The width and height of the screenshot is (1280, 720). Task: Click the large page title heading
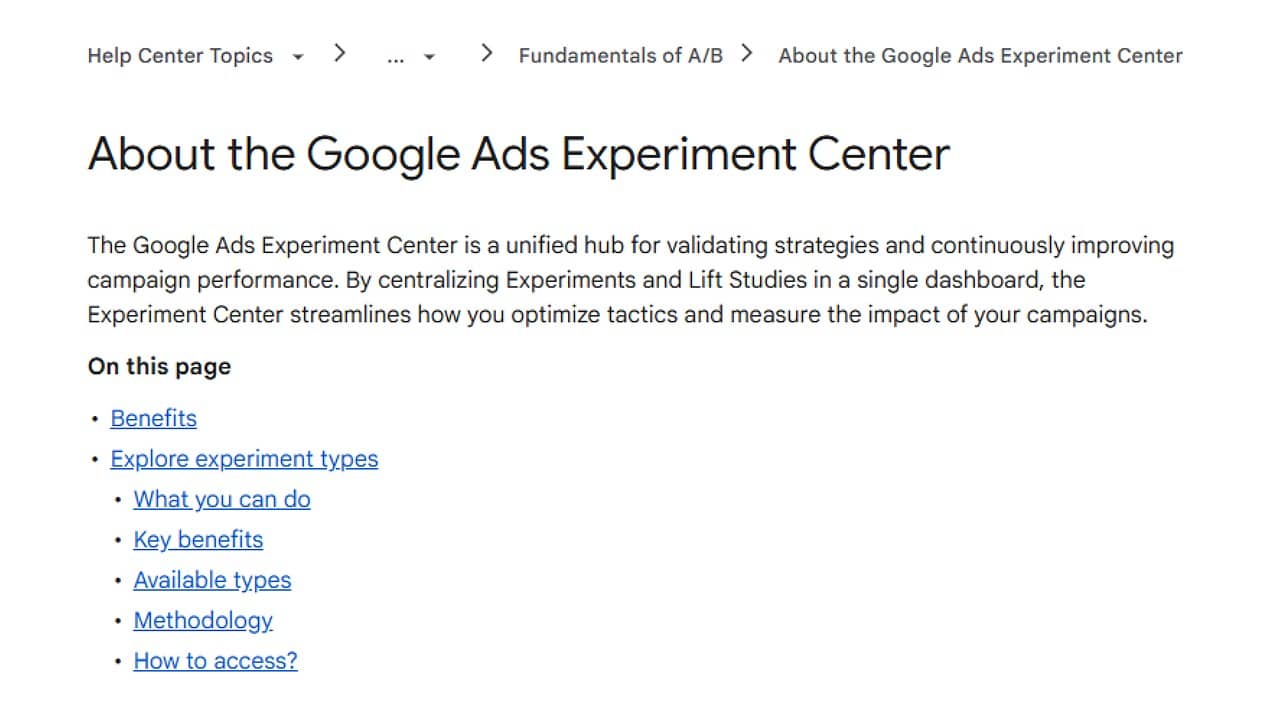click(x=518, y=155)
